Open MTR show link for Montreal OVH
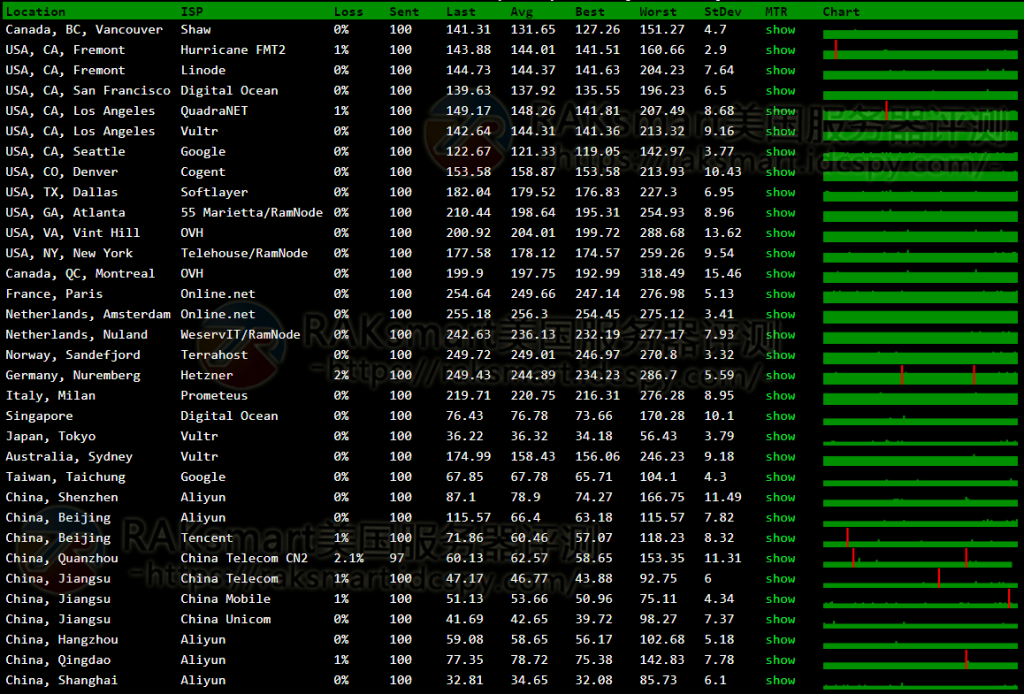1024x694 pixels. pyautogui.click(x=780, y=273)
